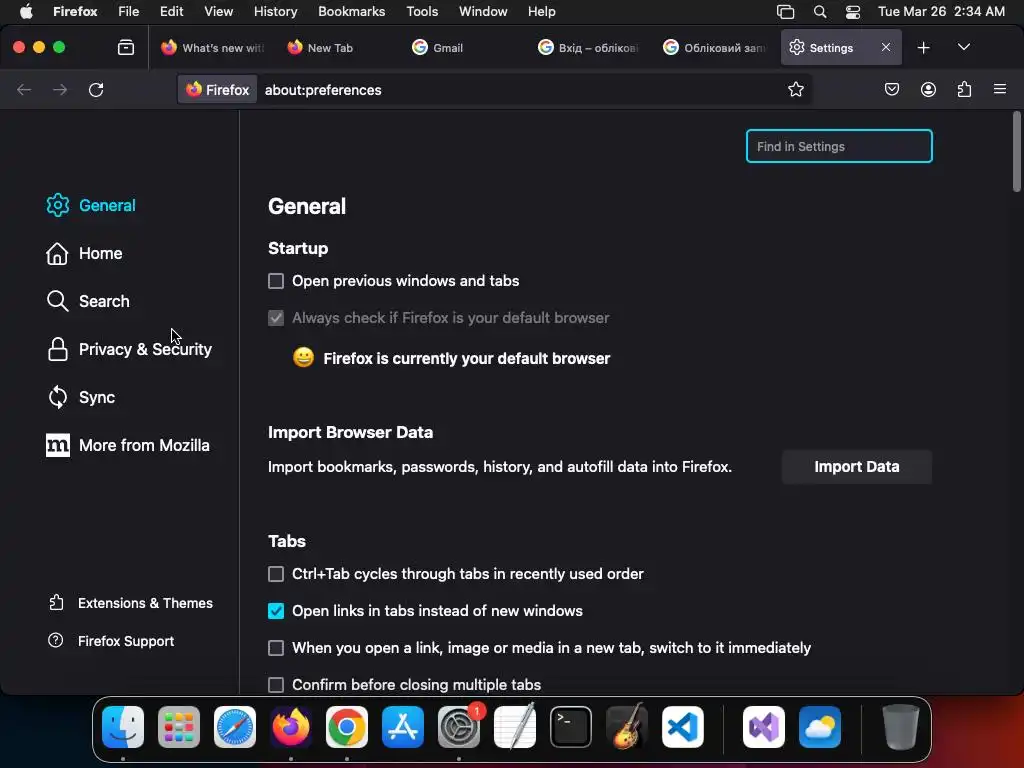Open the View menu
Viewport: 1024px width, 768px height.
pyautogui.click(x=218, y=12)
